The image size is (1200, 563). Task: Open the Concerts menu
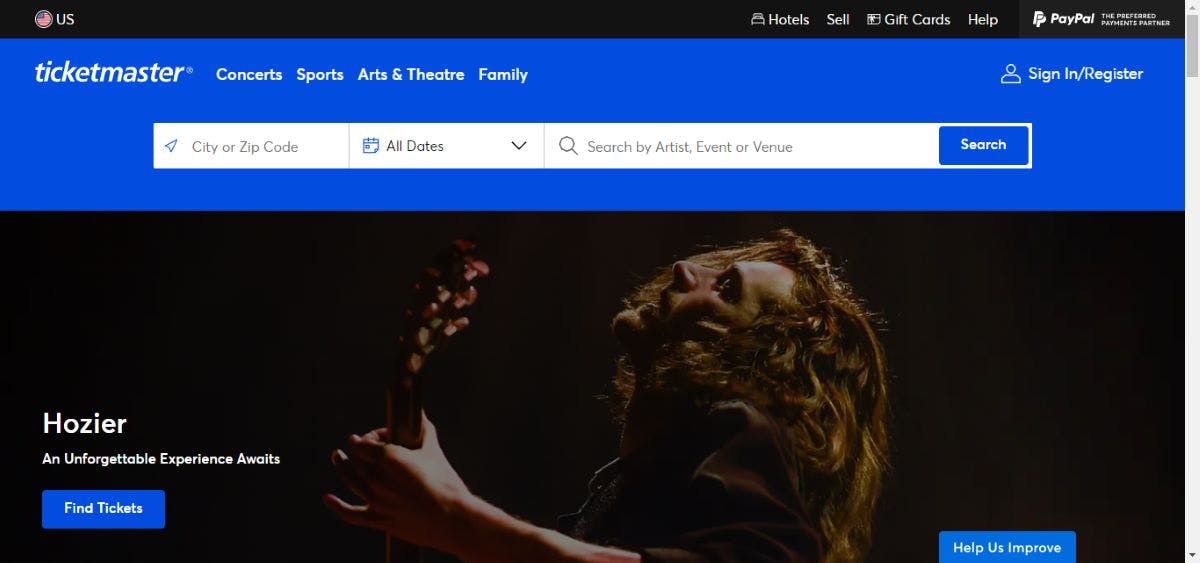click(249, 74)
